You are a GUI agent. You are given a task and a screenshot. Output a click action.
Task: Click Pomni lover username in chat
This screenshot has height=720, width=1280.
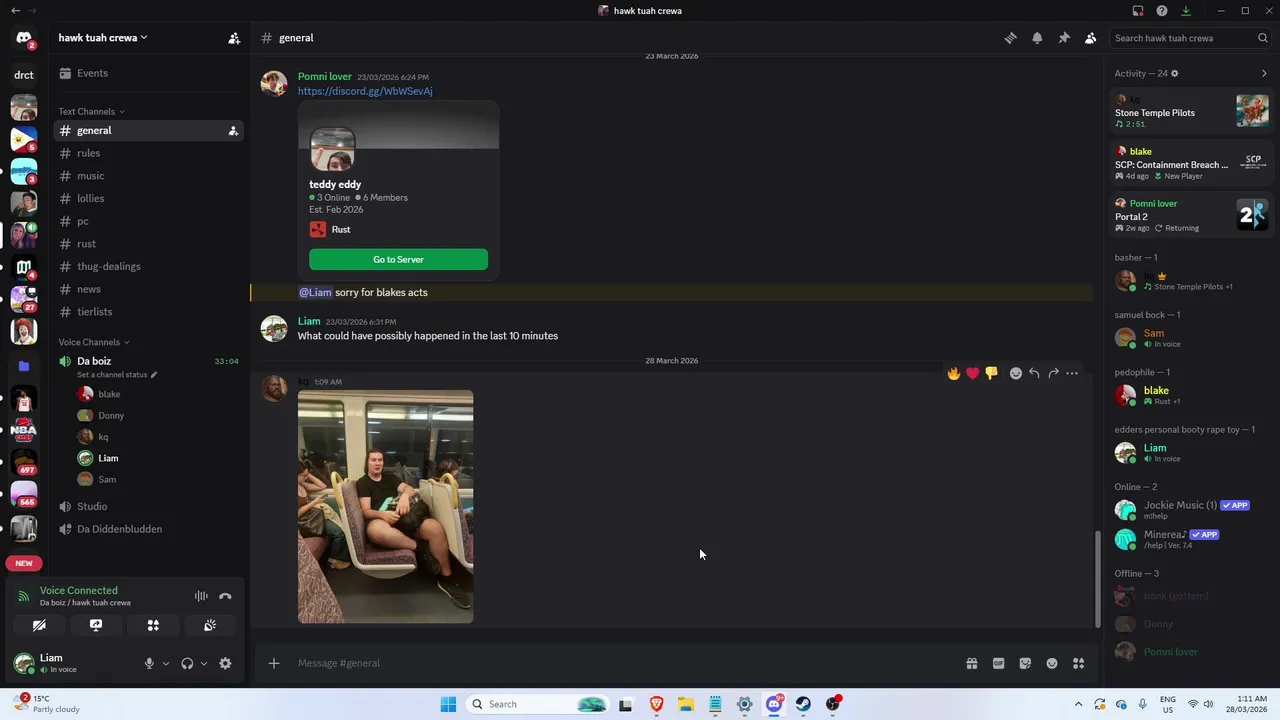[325, 76]
